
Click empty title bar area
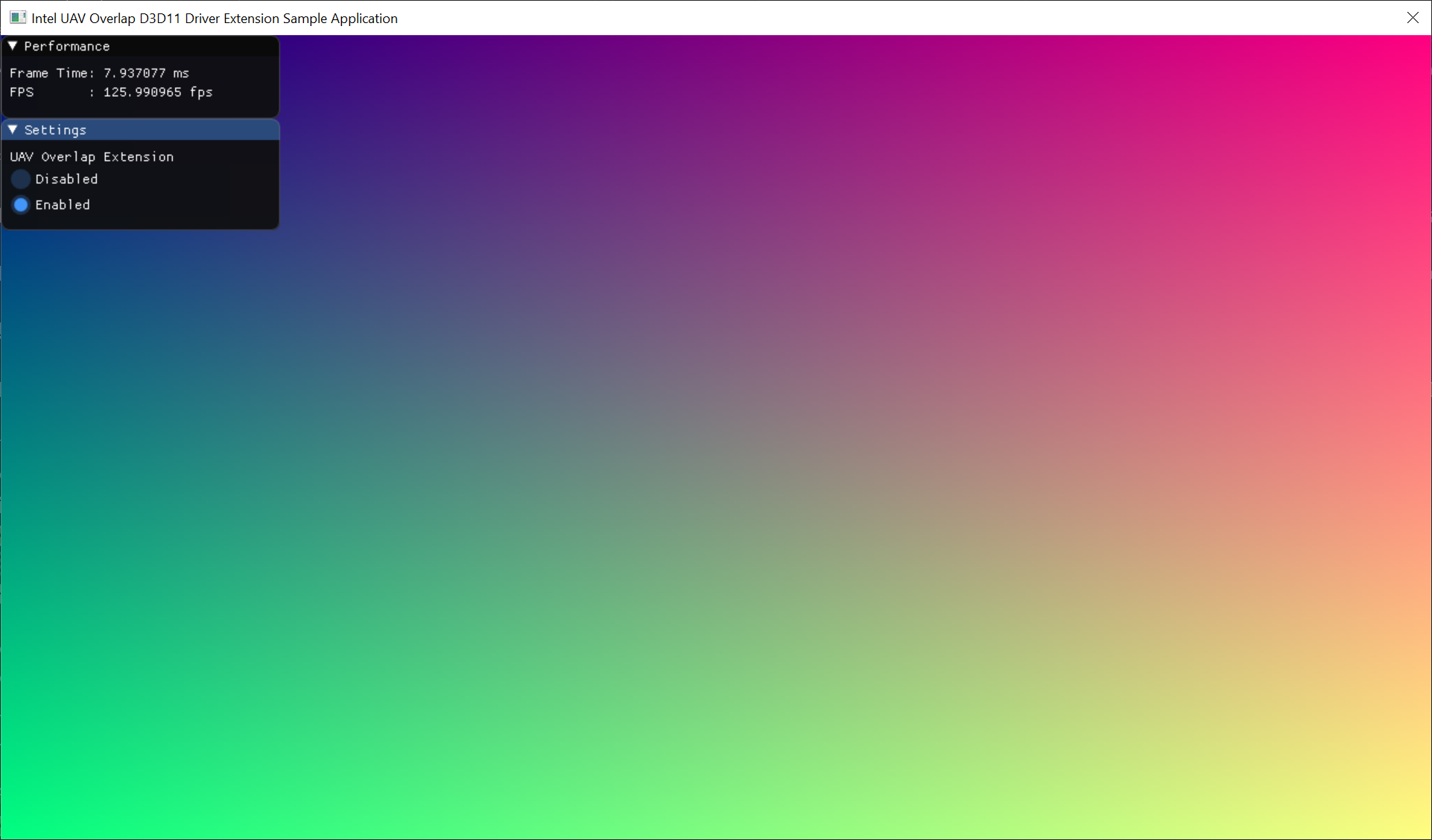894,18
